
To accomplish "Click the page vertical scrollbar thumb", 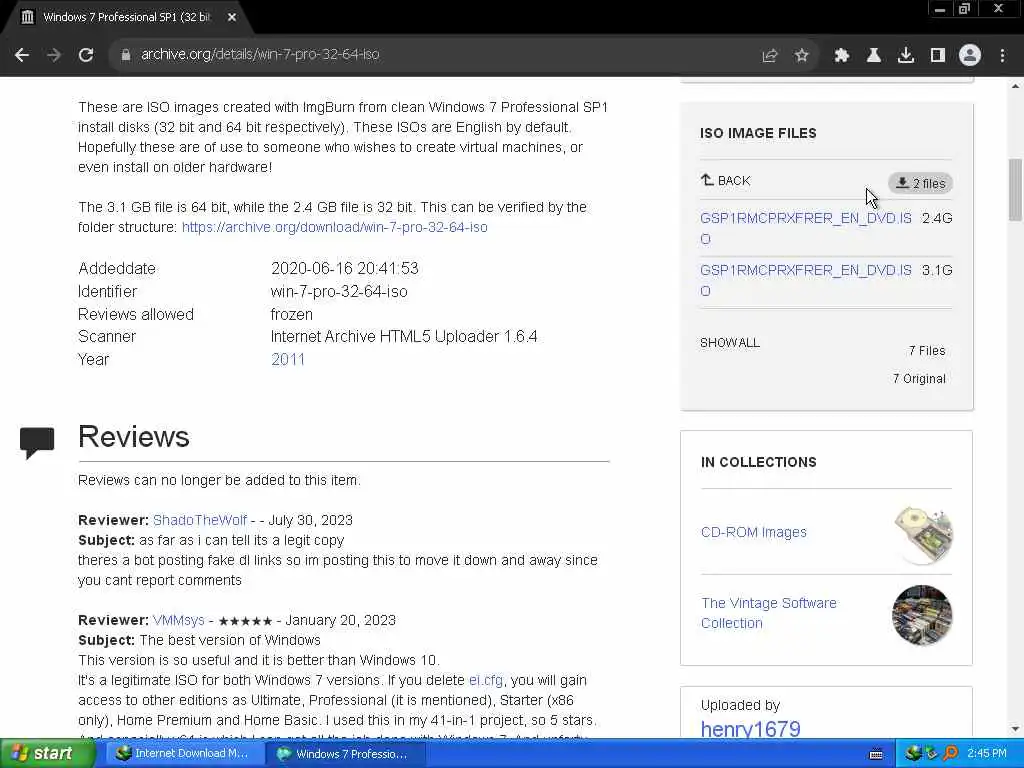I will 1015,191.
